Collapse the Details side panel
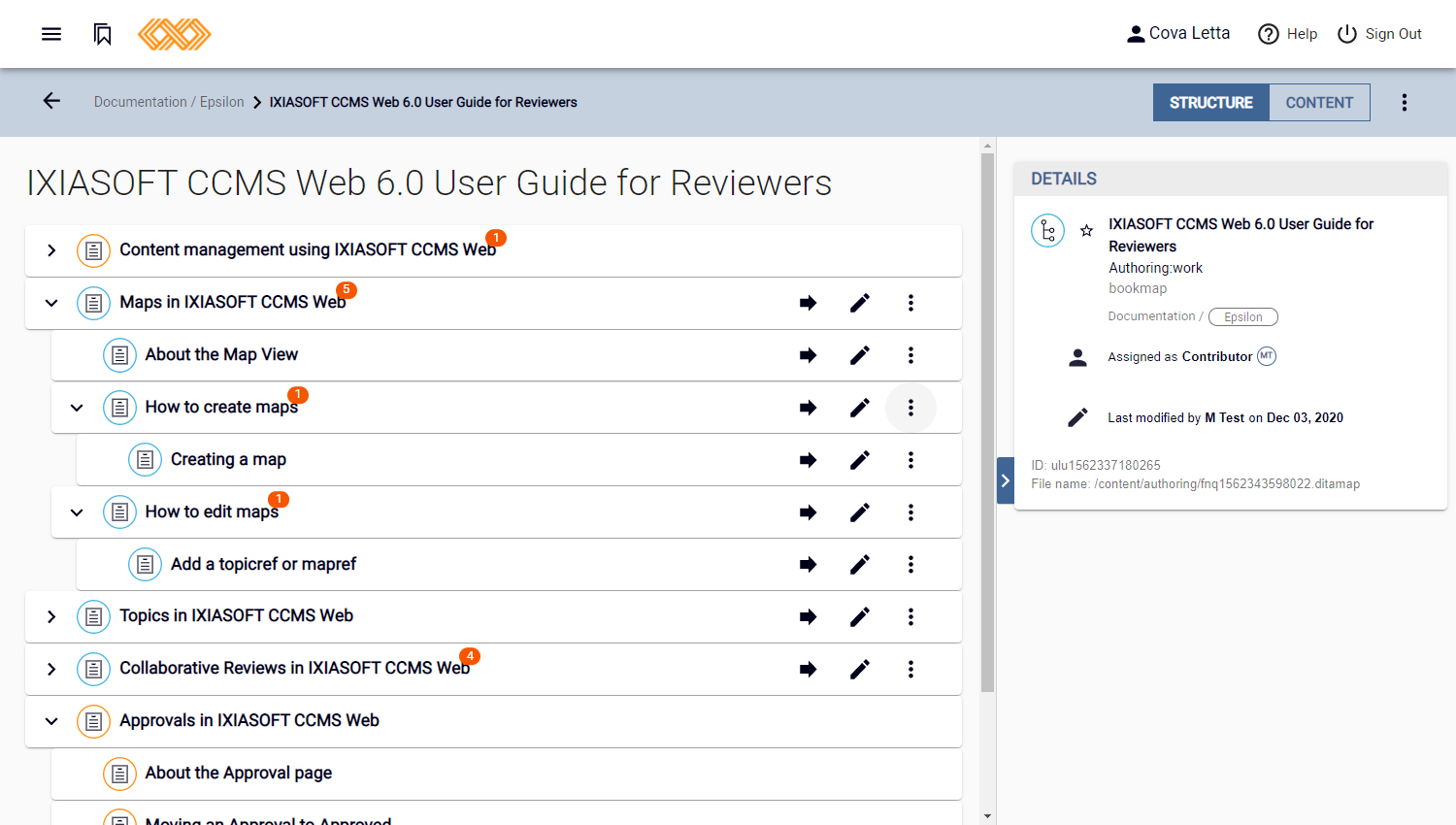Viewport: 1456px width, 825px height. (1006, 480)
